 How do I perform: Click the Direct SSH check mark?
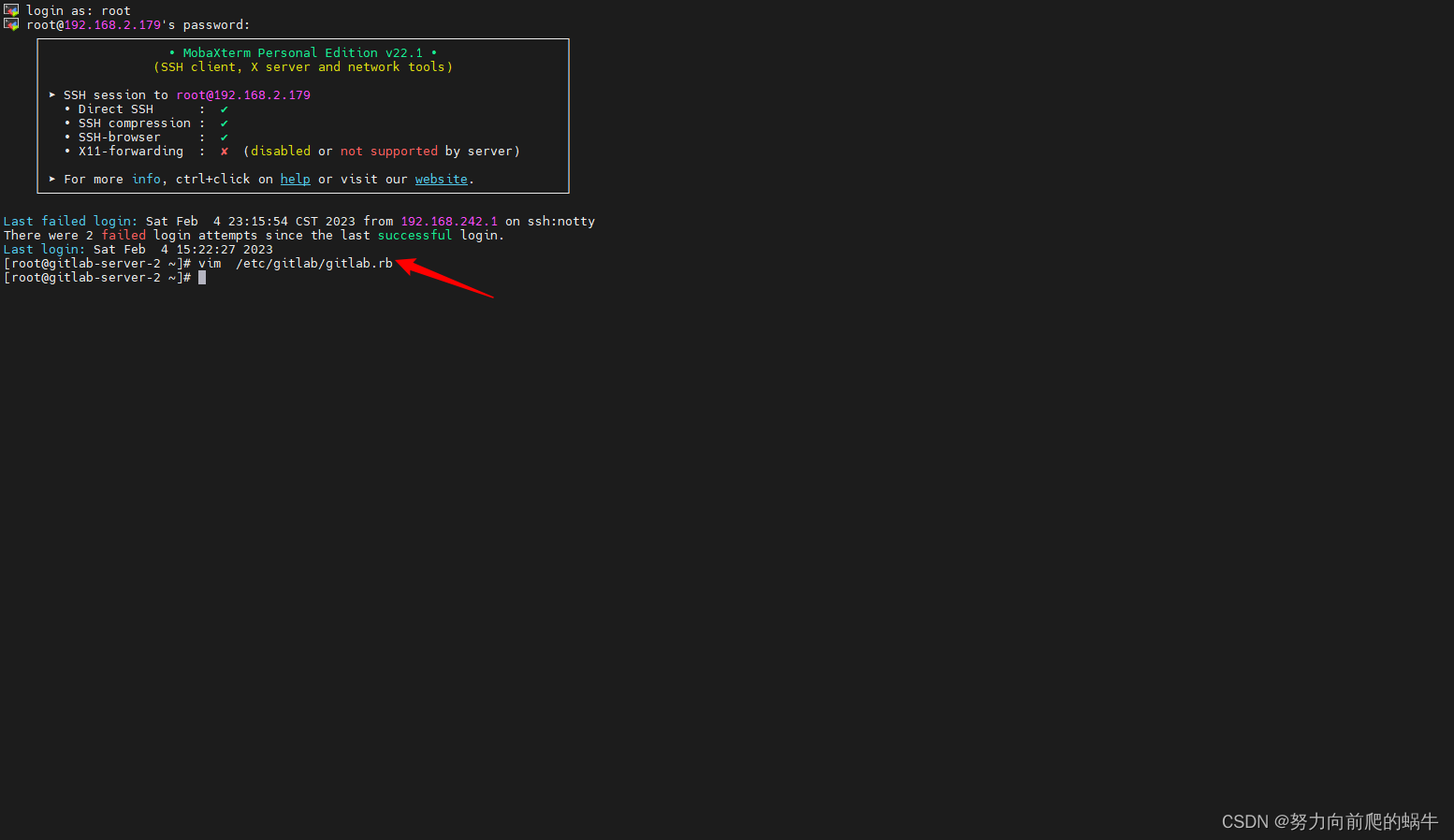pos(225,109)
